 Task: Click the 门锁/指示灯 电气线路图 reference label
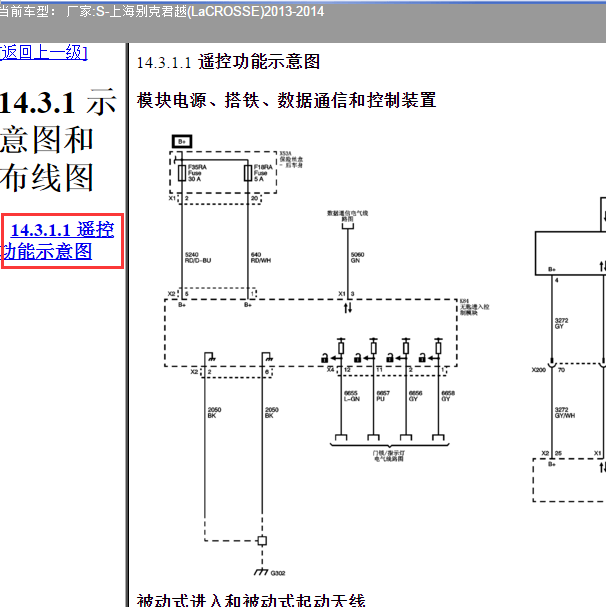point(389,456)
